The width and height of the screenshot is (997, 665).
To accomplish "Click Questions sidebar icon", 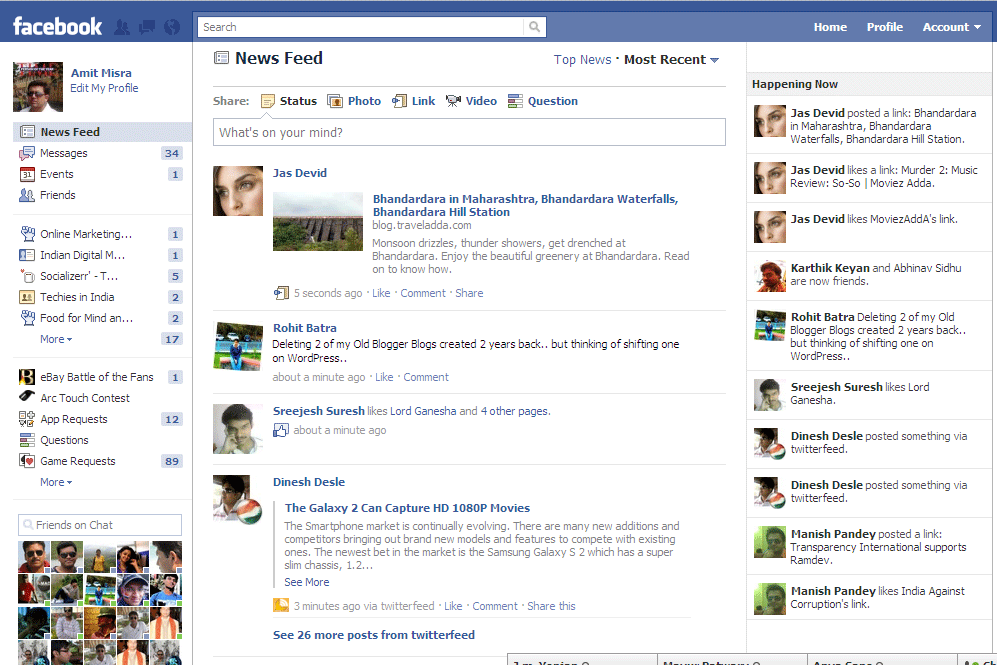I will coord(27,440).
